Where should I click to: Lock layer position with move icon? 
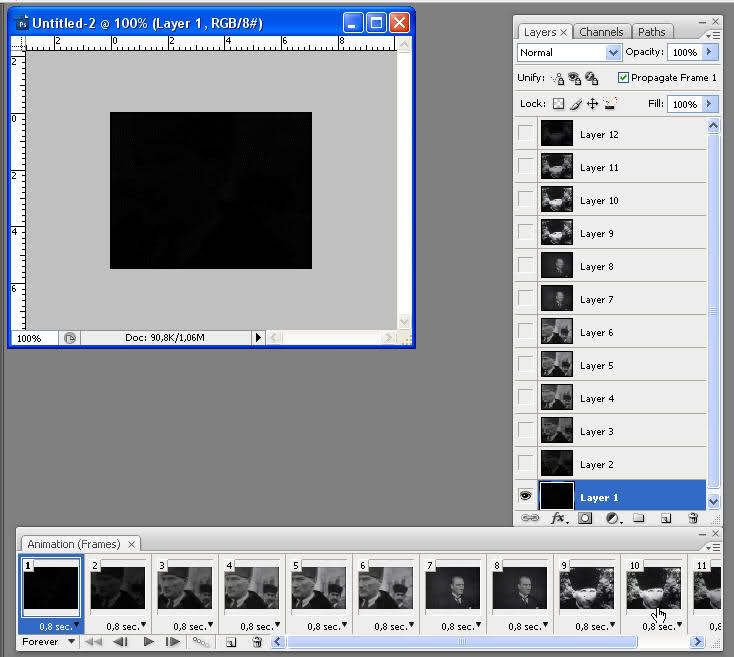pyautogui.click(x=592, y=104)
